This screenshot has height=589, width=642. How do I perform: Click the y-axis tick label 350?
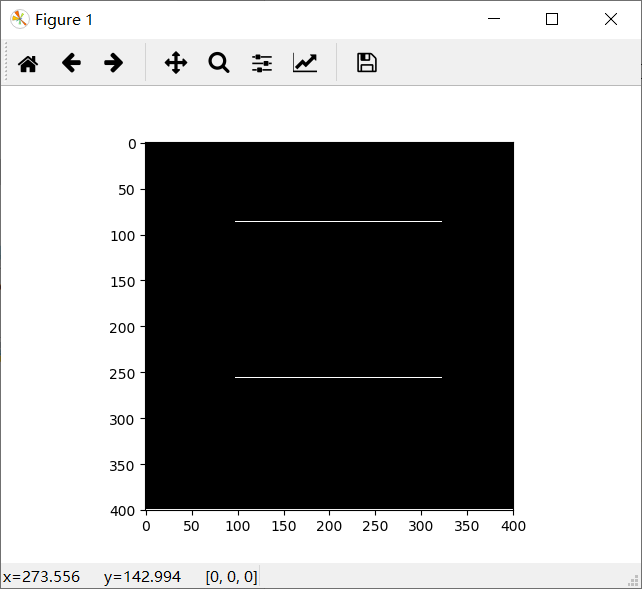(x=122, y=466)
